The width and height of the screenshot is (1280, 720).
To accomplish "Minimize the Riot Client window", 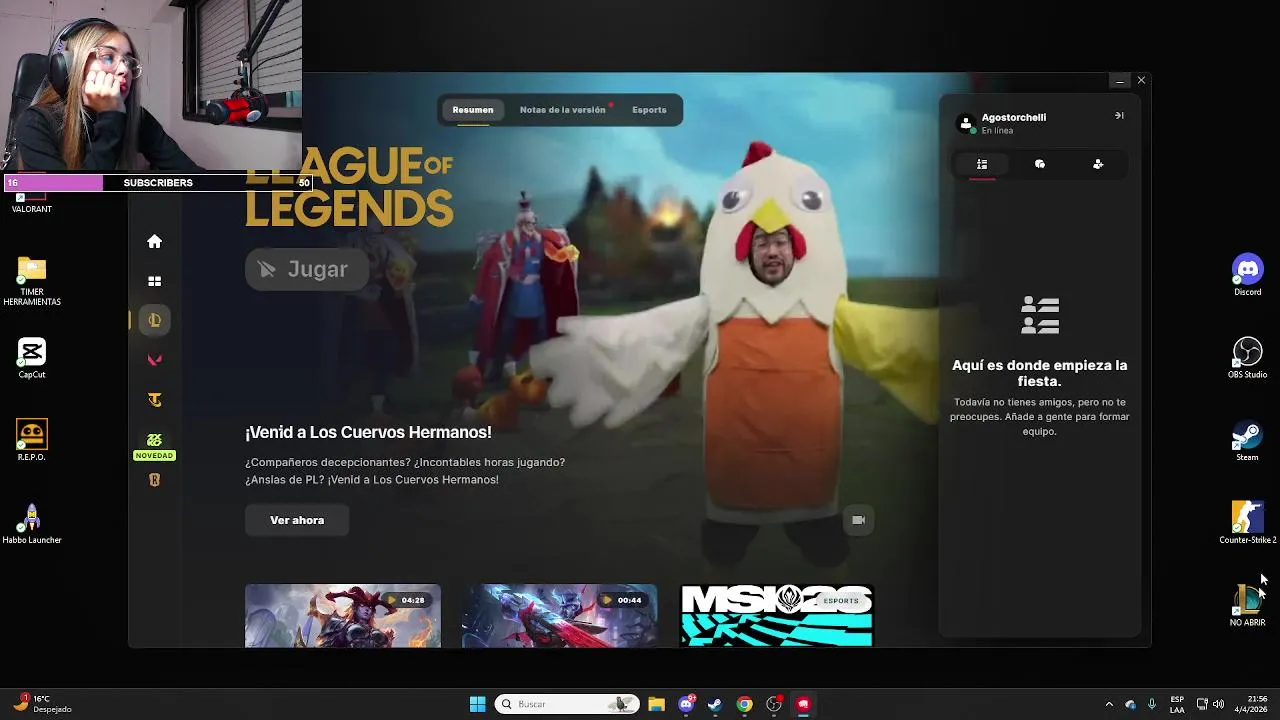I will (1119, 81).
